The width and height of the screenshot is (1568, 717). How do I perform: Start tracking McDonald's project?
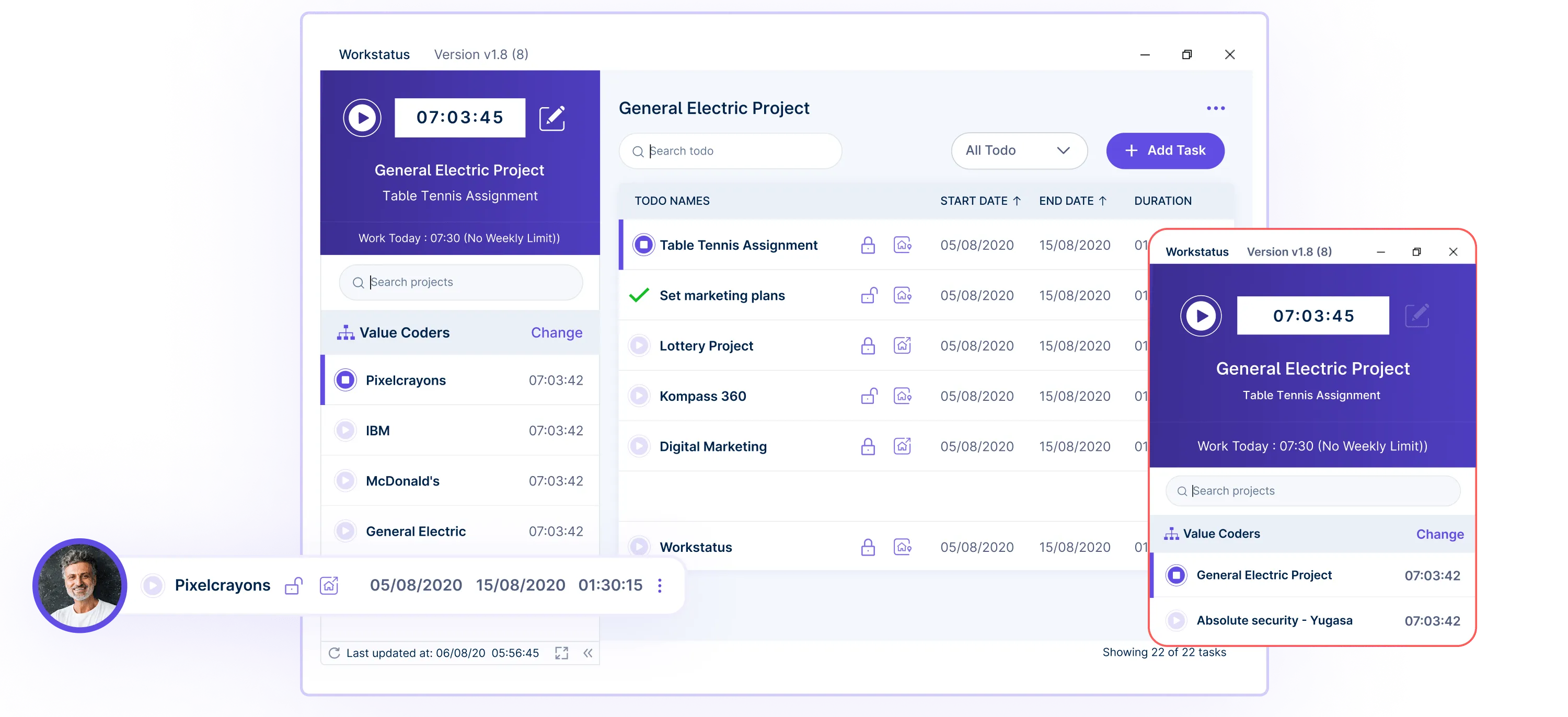345,481
